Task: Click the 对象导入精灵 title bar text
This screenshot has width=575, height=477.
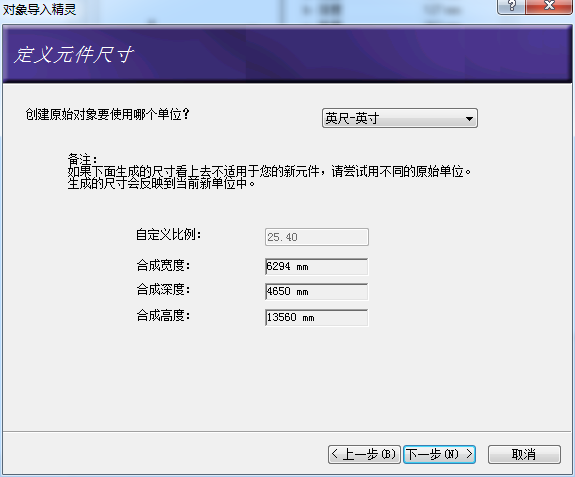Action: coord(39,9)
